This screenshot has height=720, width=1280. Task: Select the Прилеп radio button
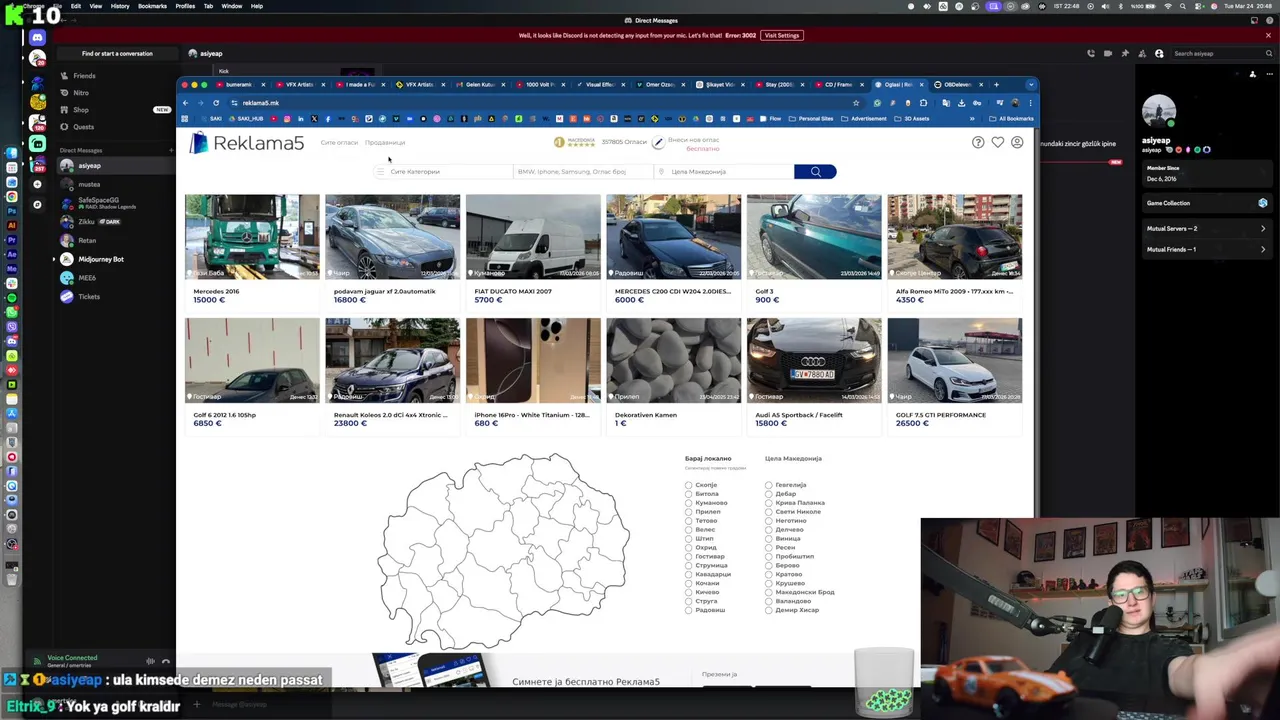[x=688, y=512]
